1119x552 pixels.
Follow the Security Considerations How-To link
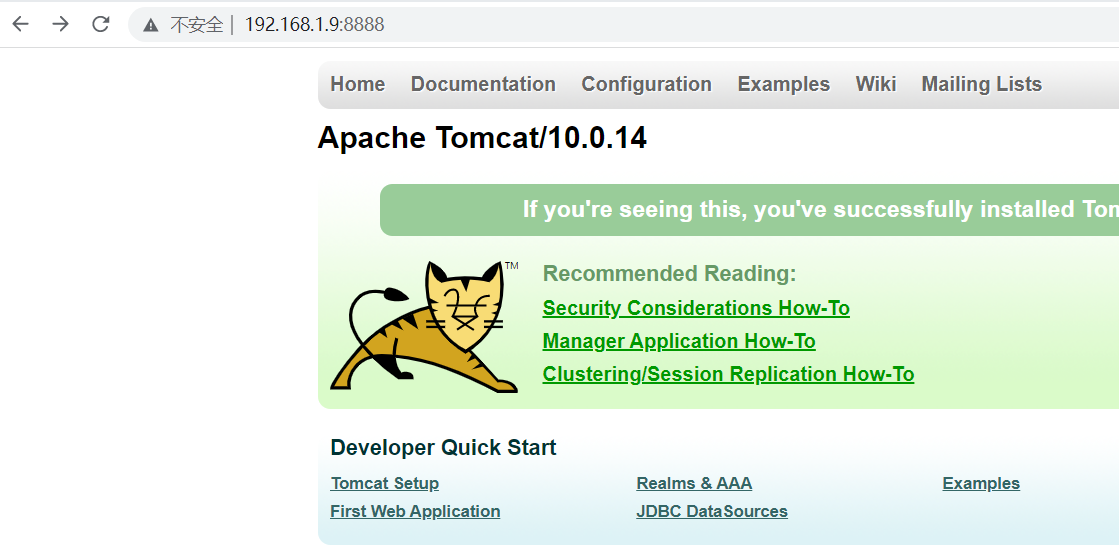tap(696, 308)
